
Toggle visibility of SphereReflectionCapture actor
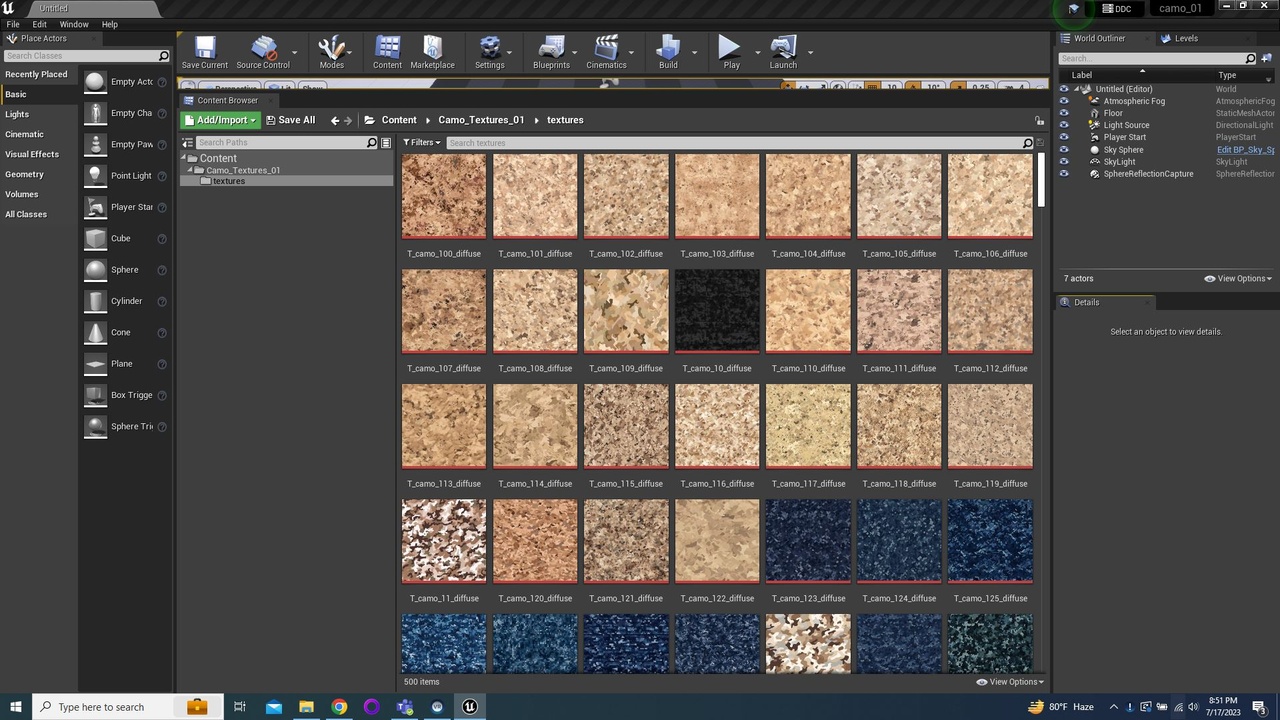click(x=1064, y=174)
